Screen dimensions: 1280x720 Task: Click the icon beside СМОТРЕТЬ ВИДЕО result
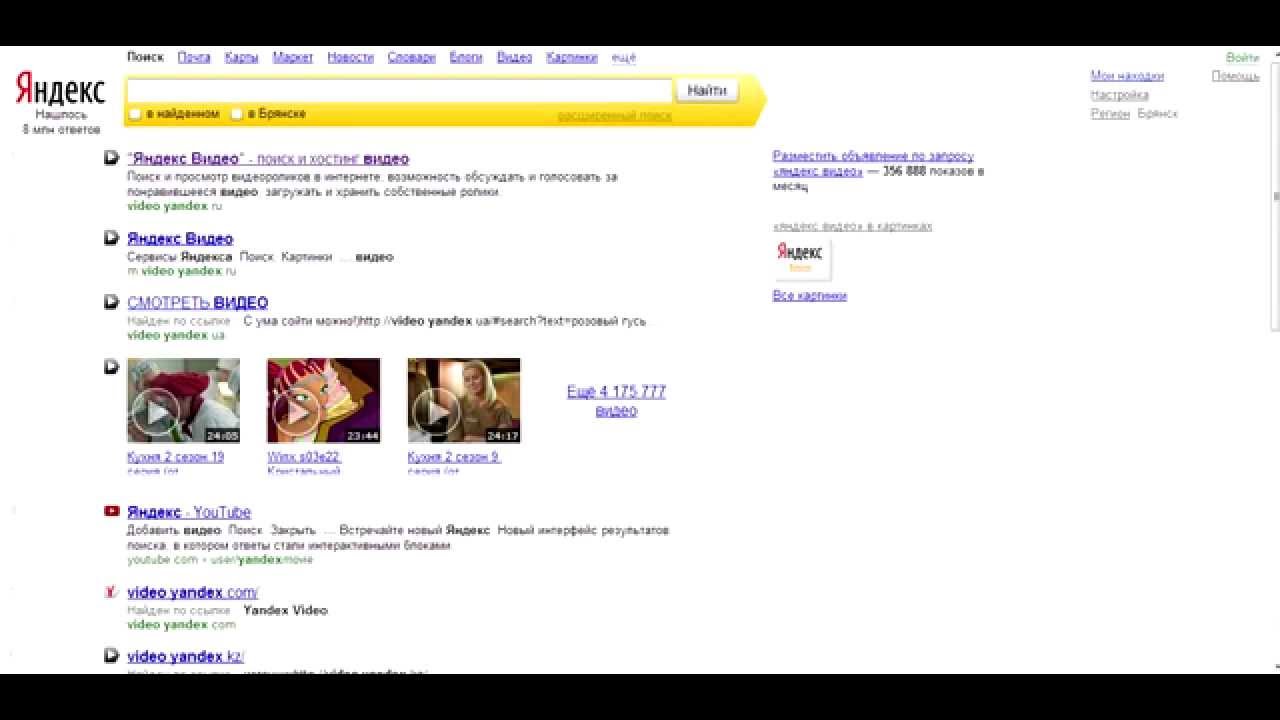(x=112, y=302)
